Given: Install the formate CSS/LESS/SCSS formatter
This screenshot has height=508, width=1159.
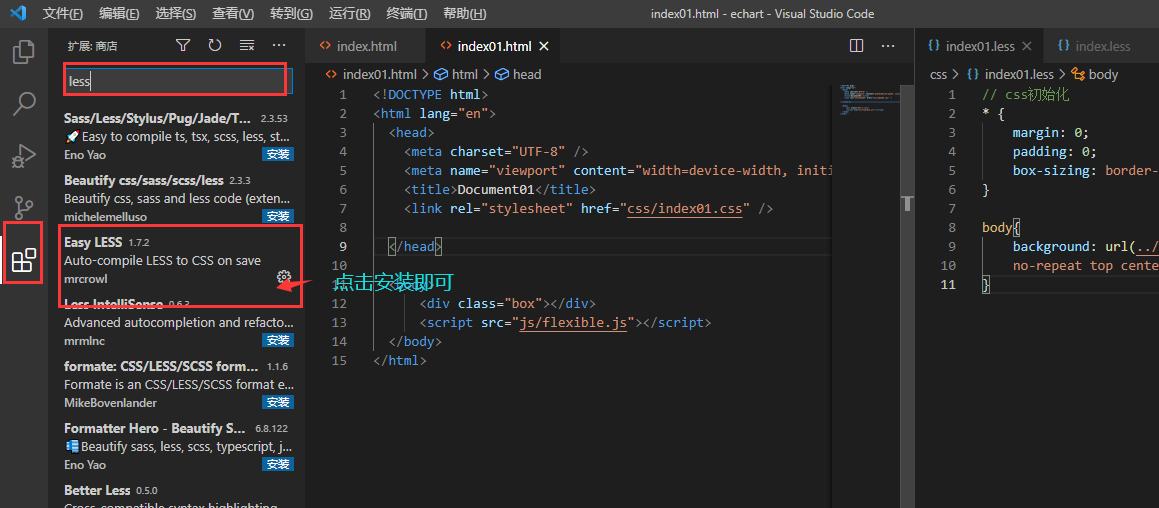Looking at the screenshot, I should [278, 402].
